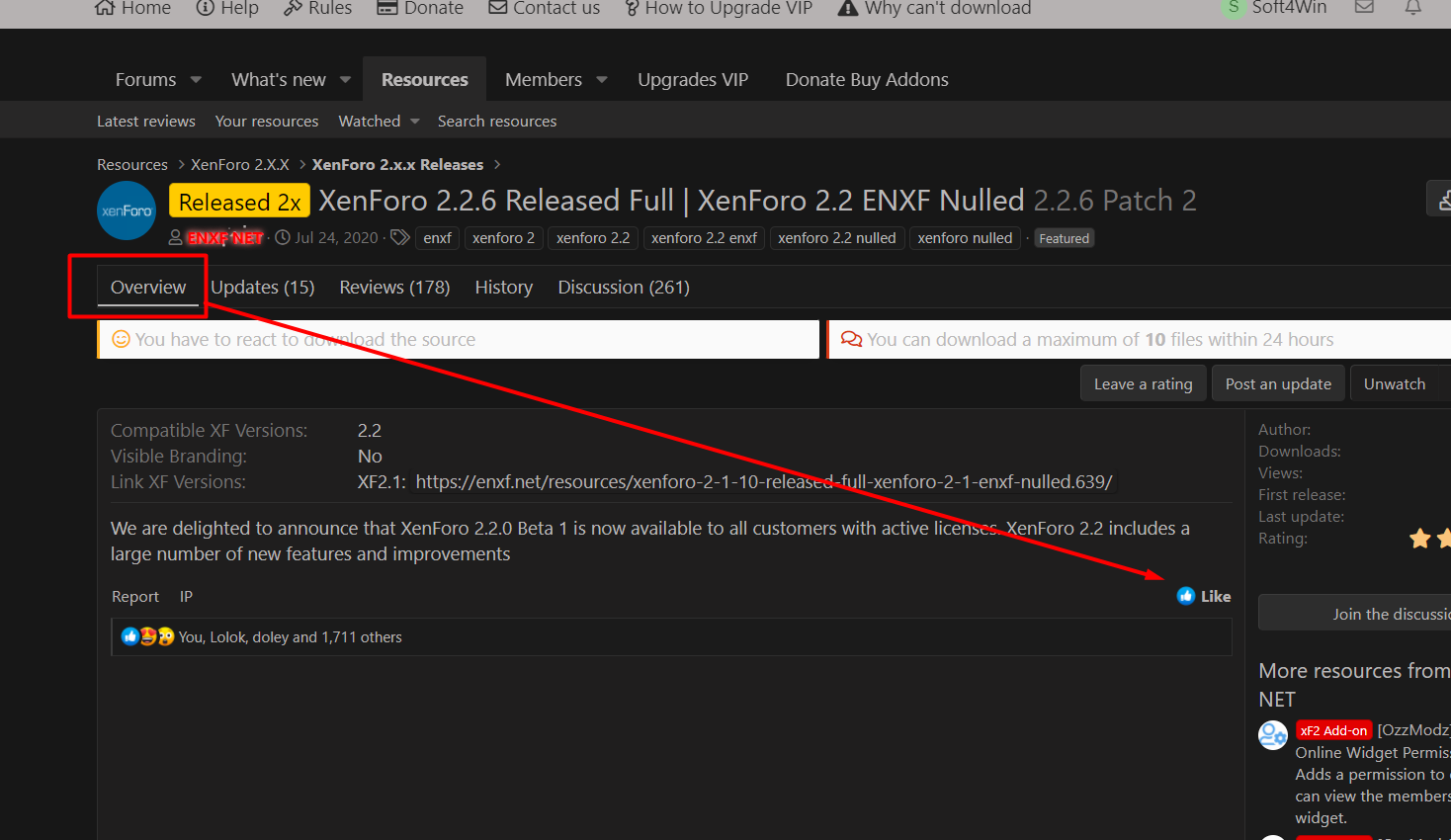Open the Forums nav item

coord(145,79)
